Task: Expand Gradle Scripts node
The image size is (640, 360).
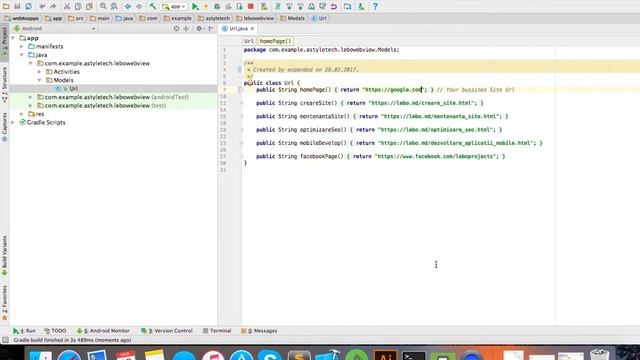Action: pyautogui.click(x=13, y=122)
